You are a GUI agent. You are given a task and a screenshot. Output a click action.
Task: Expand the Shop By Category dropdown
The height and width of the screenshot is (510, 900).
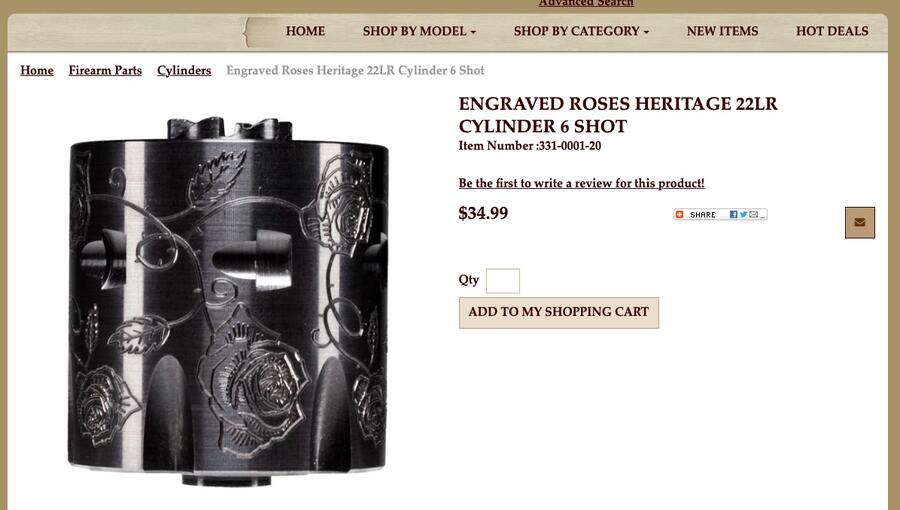click(581, 31)
